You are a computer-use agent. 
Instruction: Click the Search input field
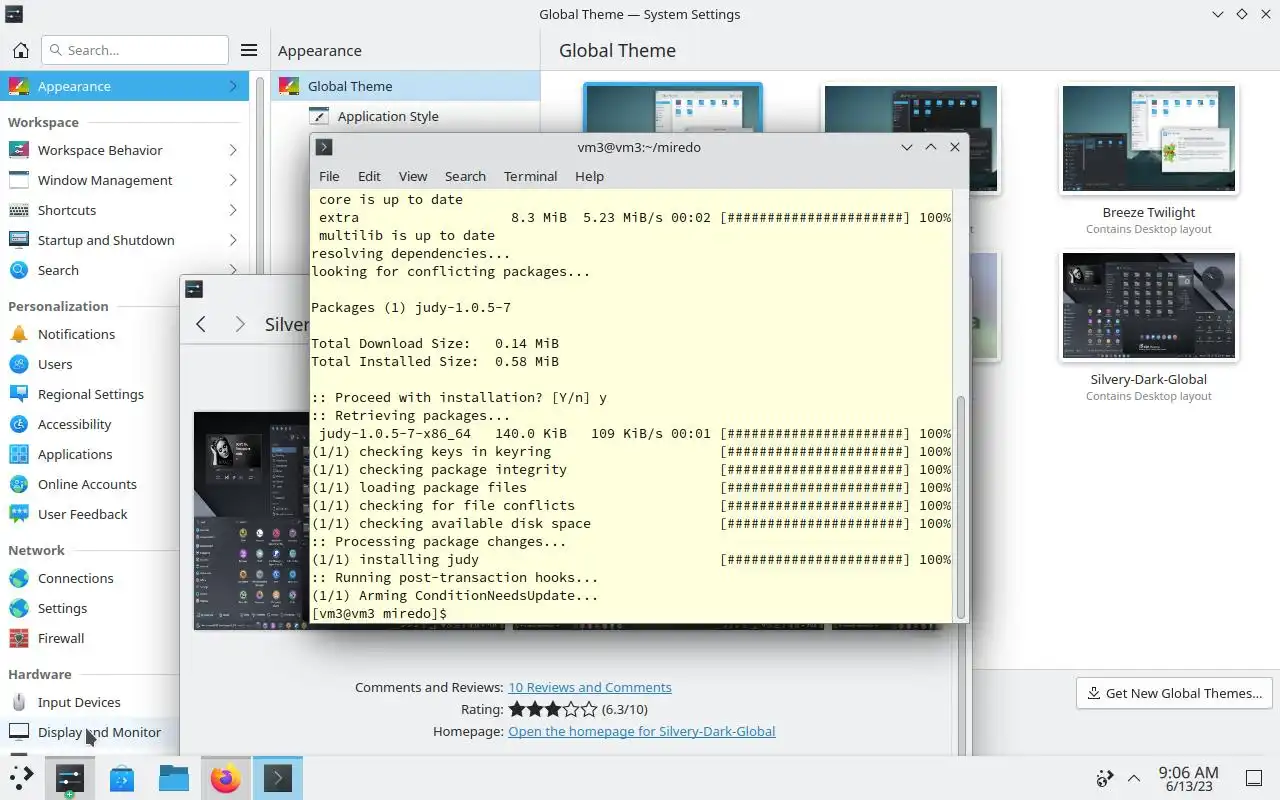coord(135,50)
